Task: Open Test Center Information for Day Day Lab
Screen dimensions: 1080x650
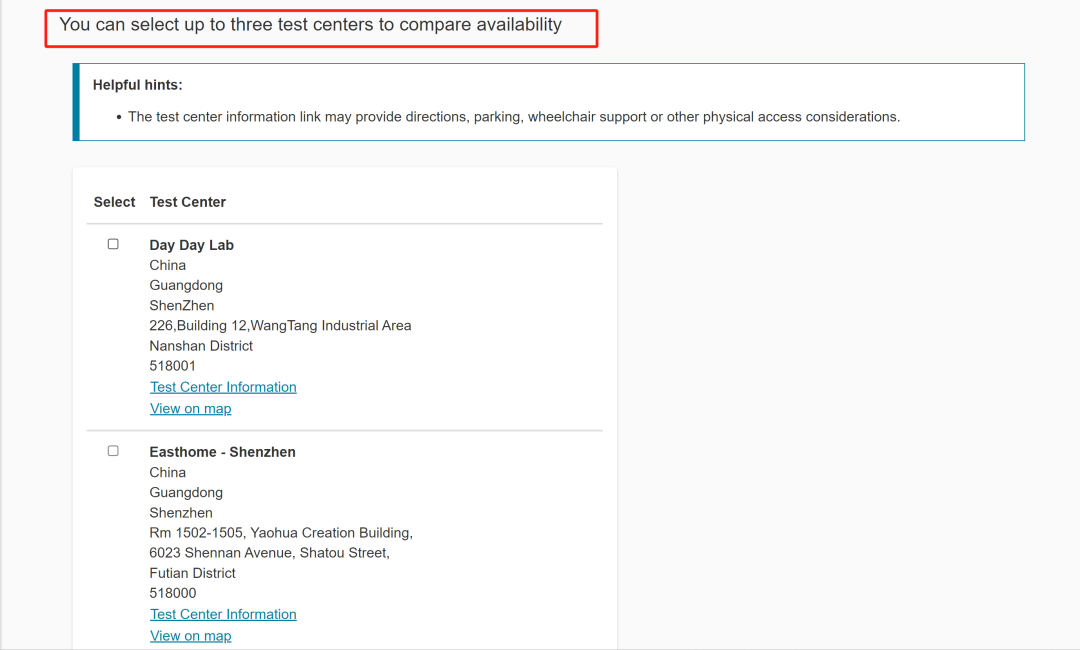Action: tap(223, 387)
